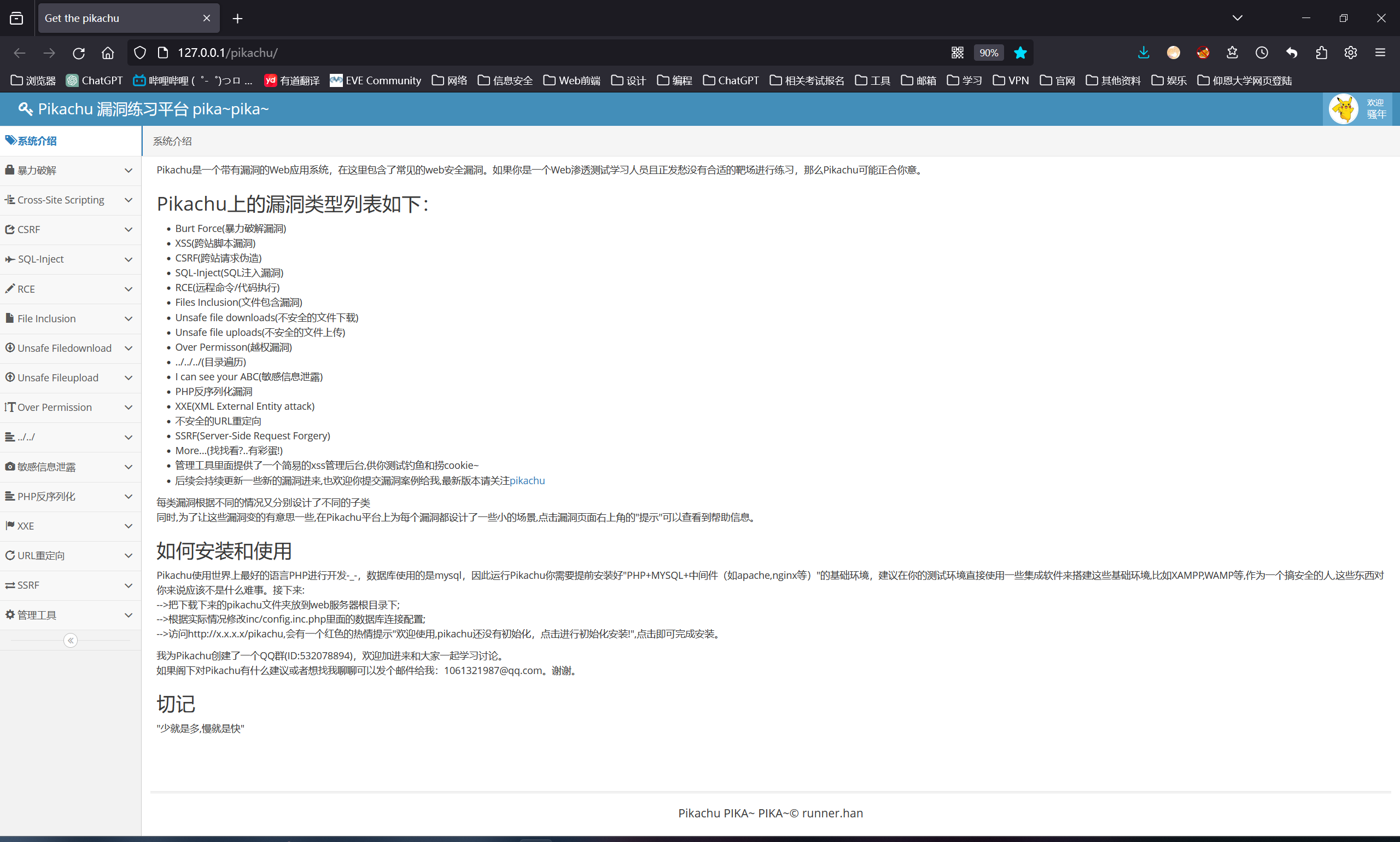
Task: Open the EVE Community bookmark
Action: (x=375, y=80)
